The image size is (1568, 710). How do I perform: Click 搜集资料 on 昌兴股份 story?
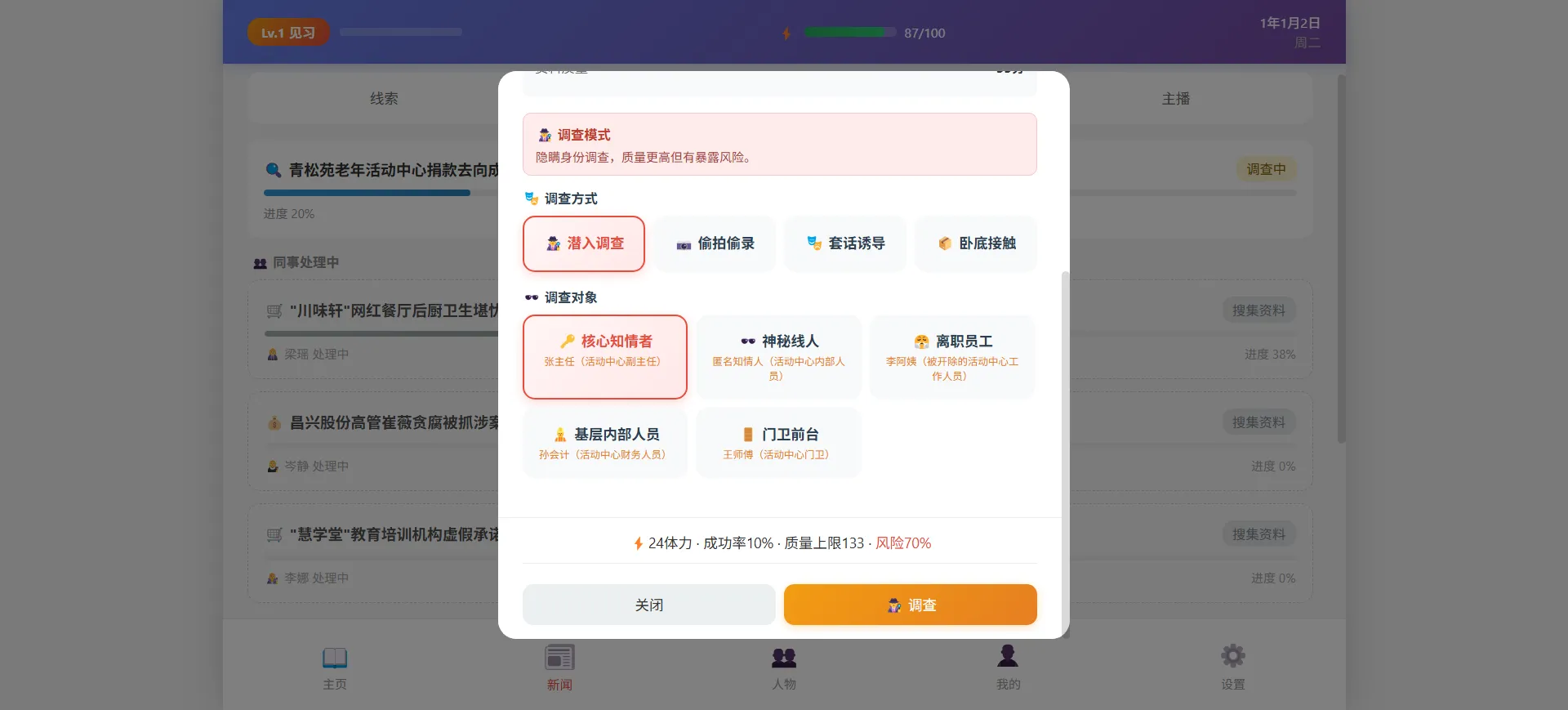(x=1258, y=422)
